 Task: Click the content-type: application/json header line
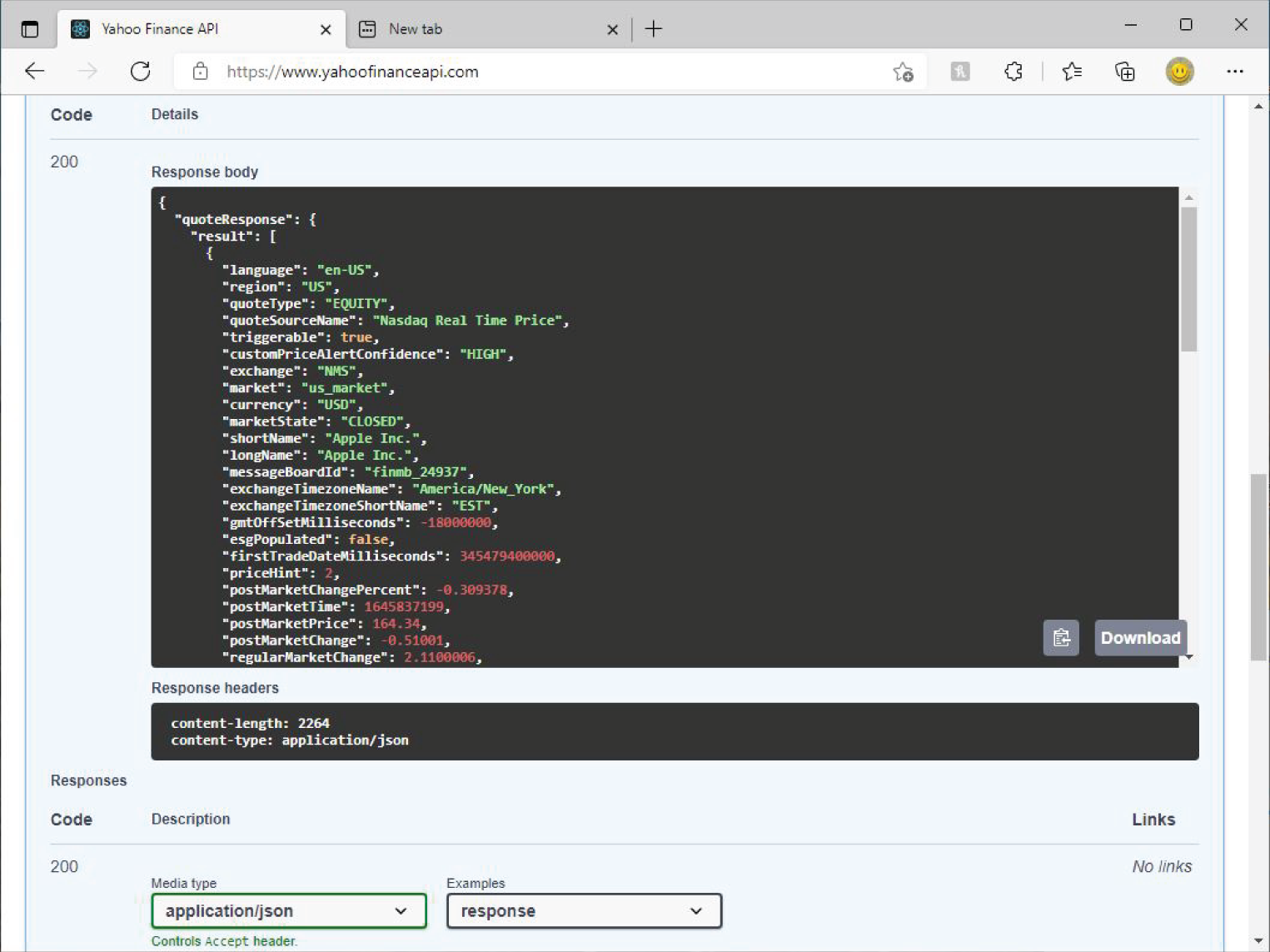[x=290, y=740]
